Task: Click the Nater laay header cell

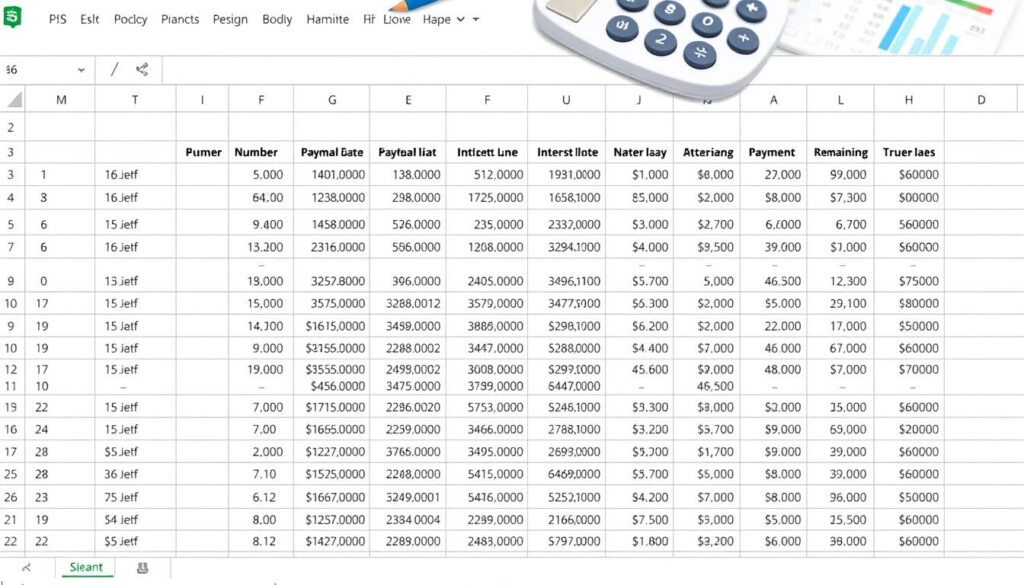Action: 640,152
